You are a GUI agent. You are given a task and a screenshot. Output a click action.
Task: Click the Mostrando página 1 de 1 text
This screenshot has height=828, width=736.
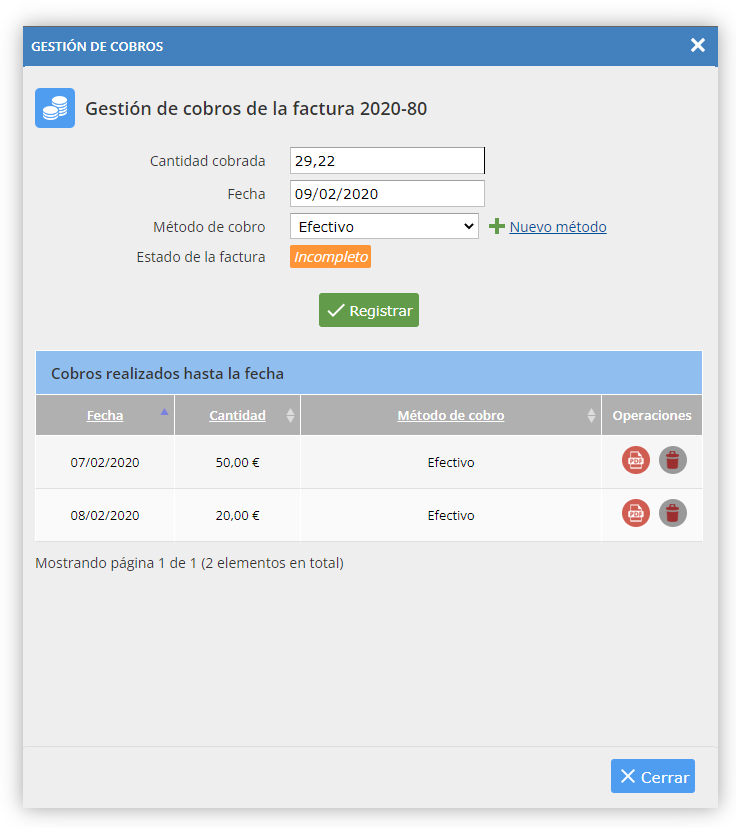pos(189,563)
